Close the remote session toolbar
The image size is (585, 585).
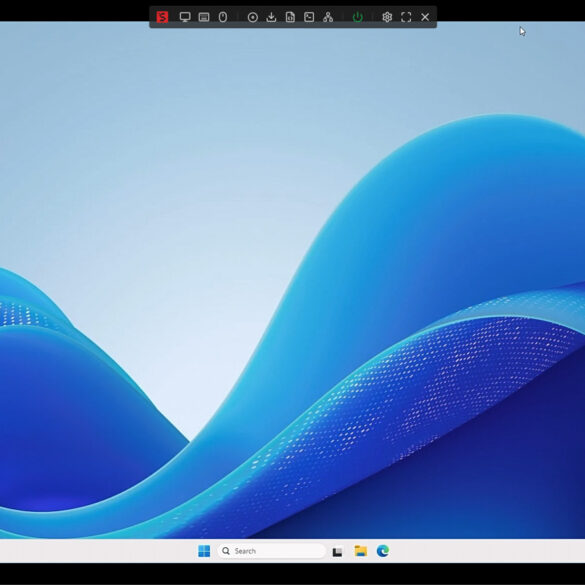click(x=425, y=17)
